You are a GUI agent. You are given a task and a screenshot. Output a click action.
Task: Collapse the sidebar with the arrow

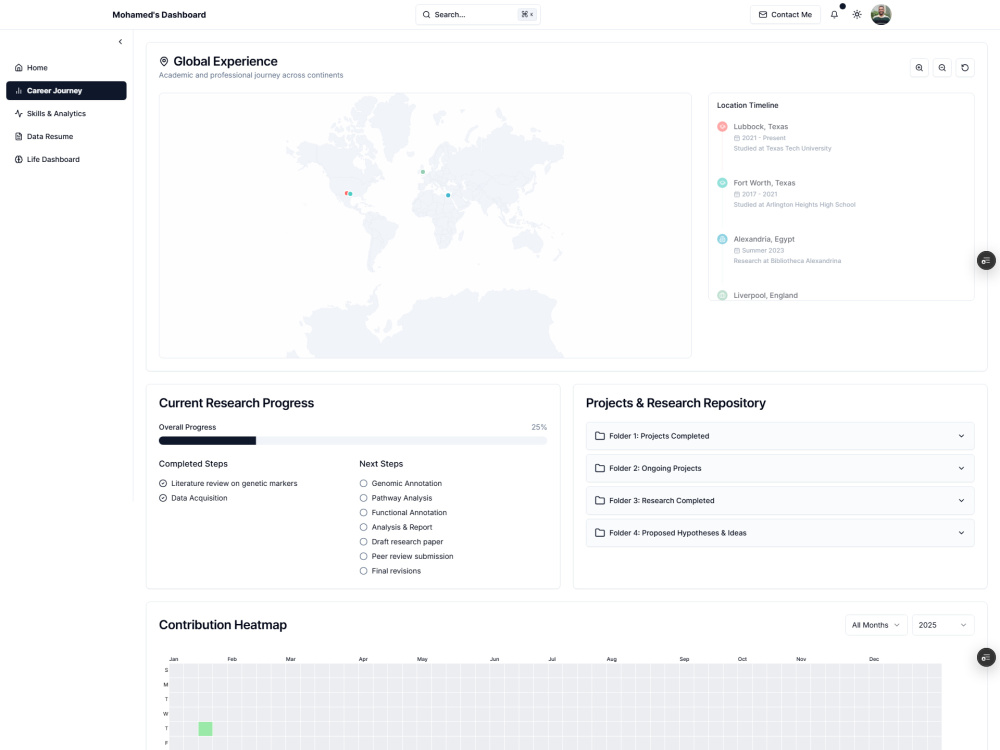coord(119,41)
